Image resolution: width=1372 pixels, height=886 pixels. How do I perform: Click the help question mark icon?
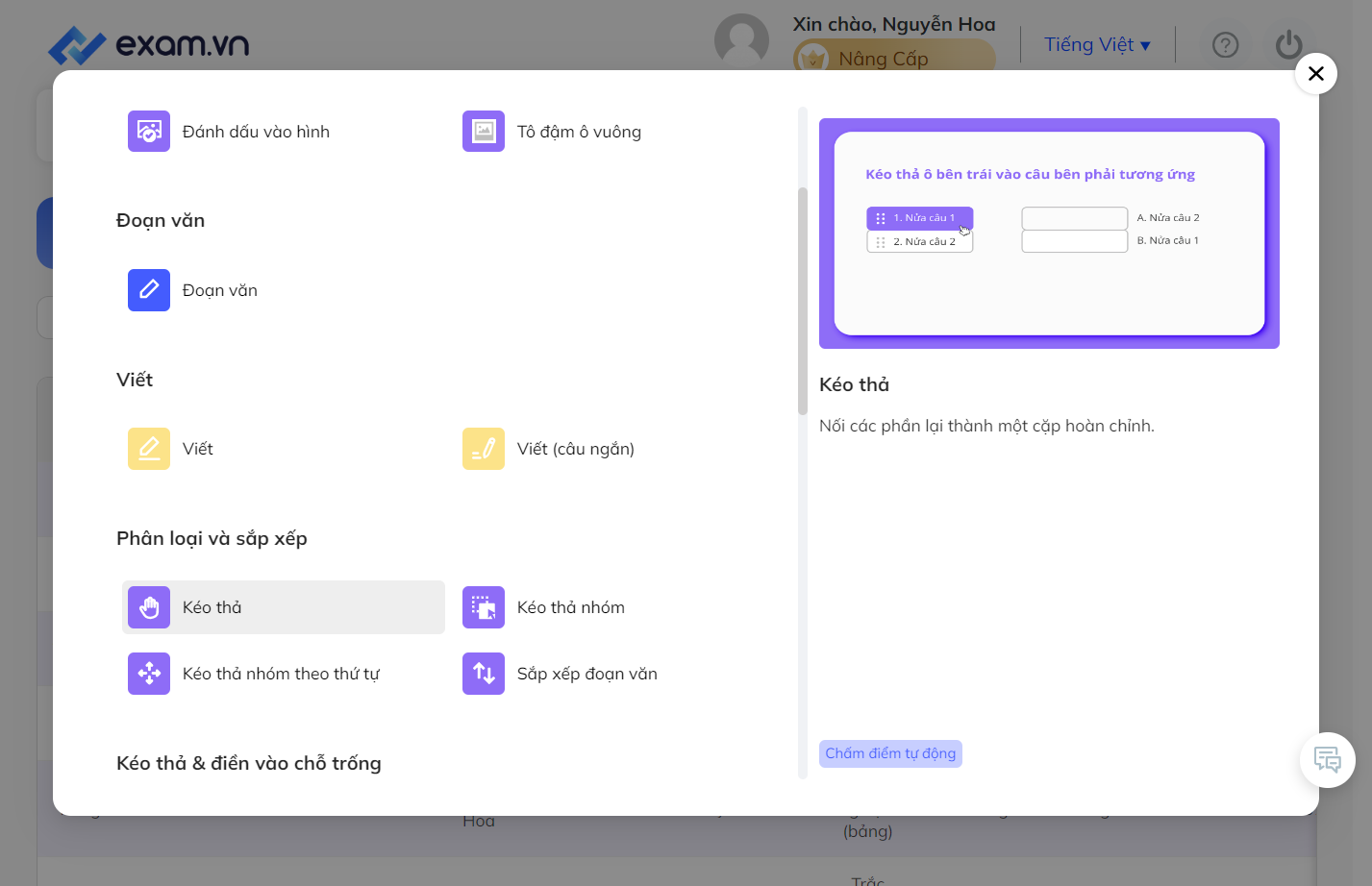[1226, 45]
